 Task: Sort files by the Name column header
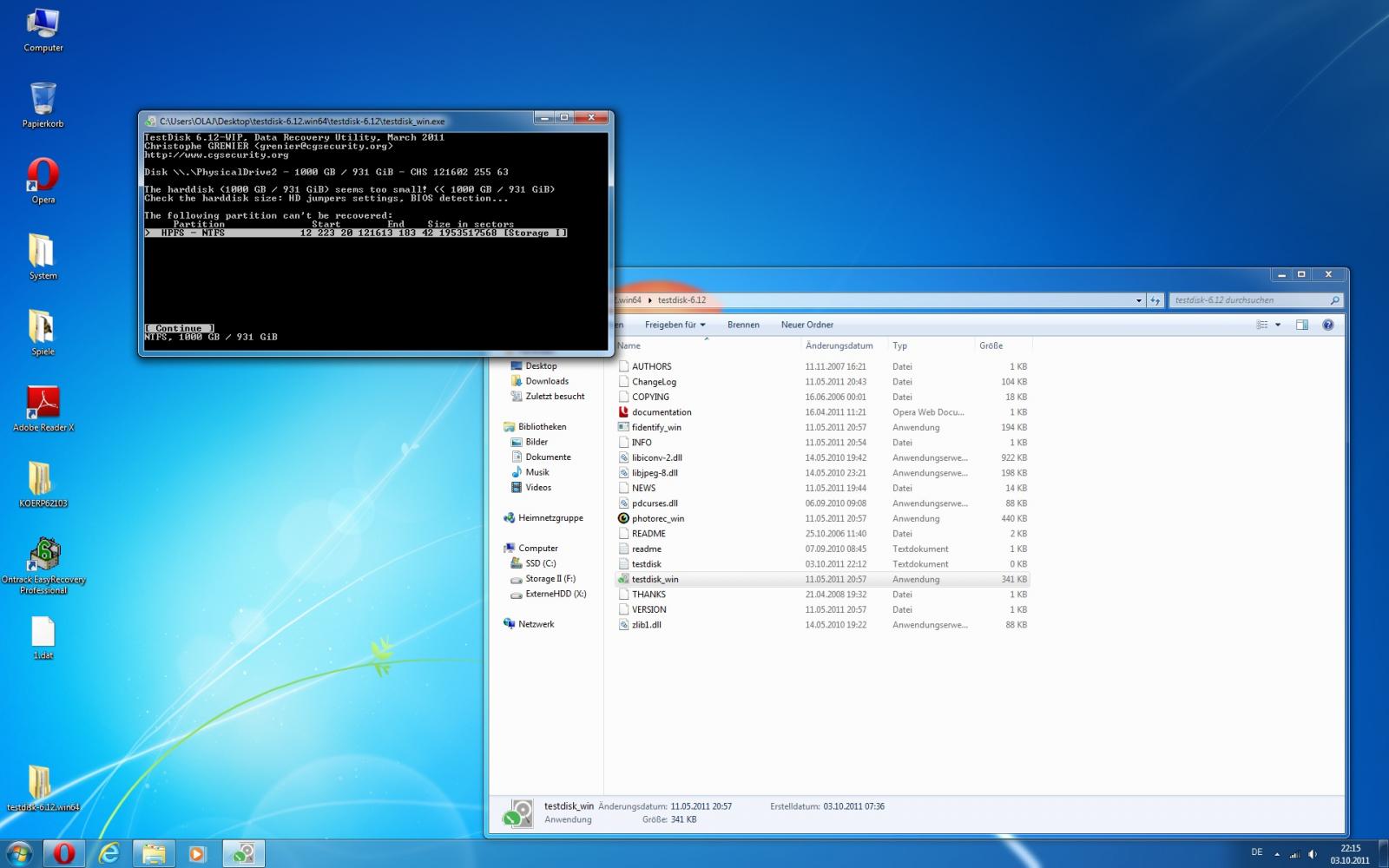click(708, 345)
